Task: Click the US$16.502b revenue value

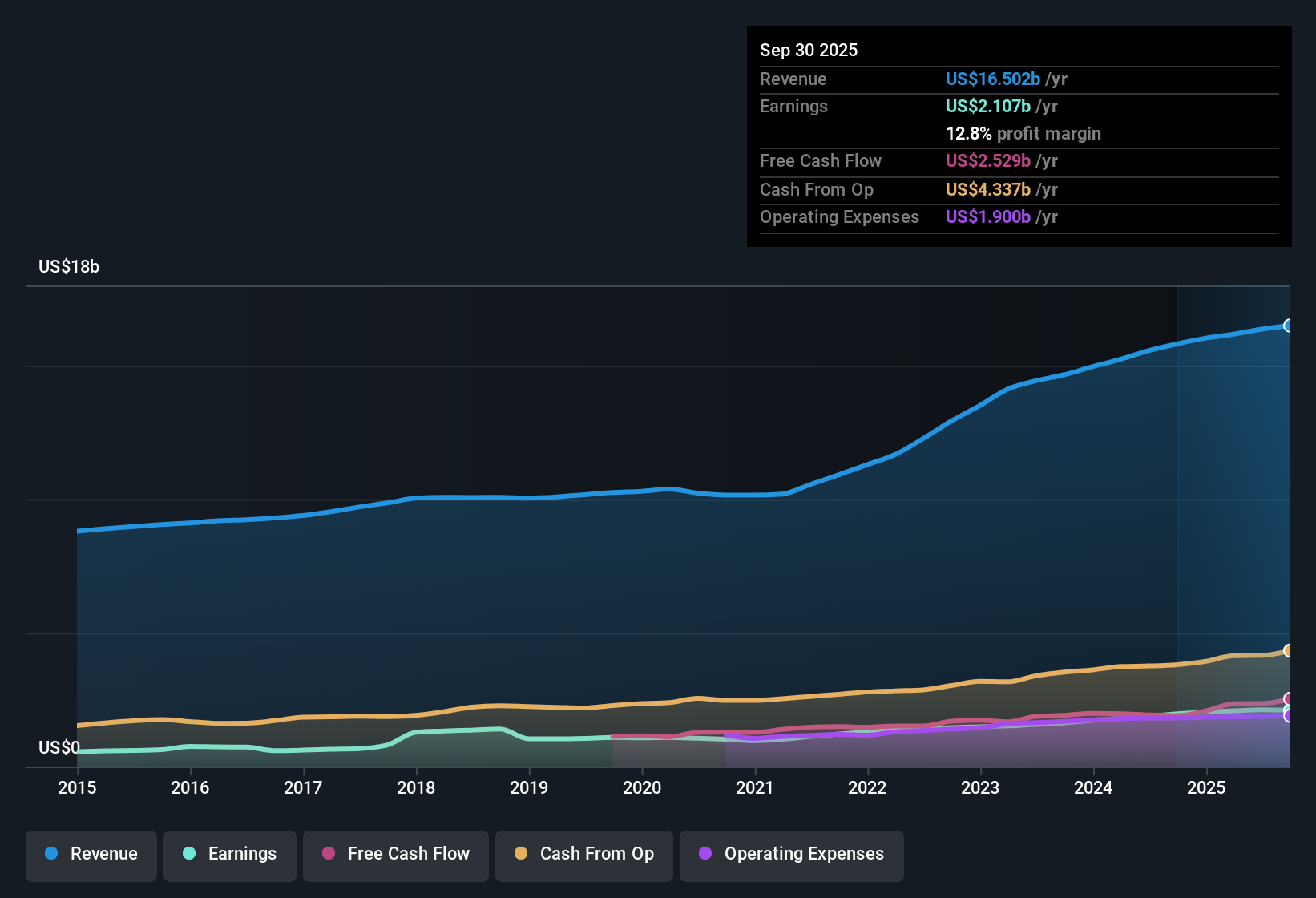Action: tap(992, 79)
